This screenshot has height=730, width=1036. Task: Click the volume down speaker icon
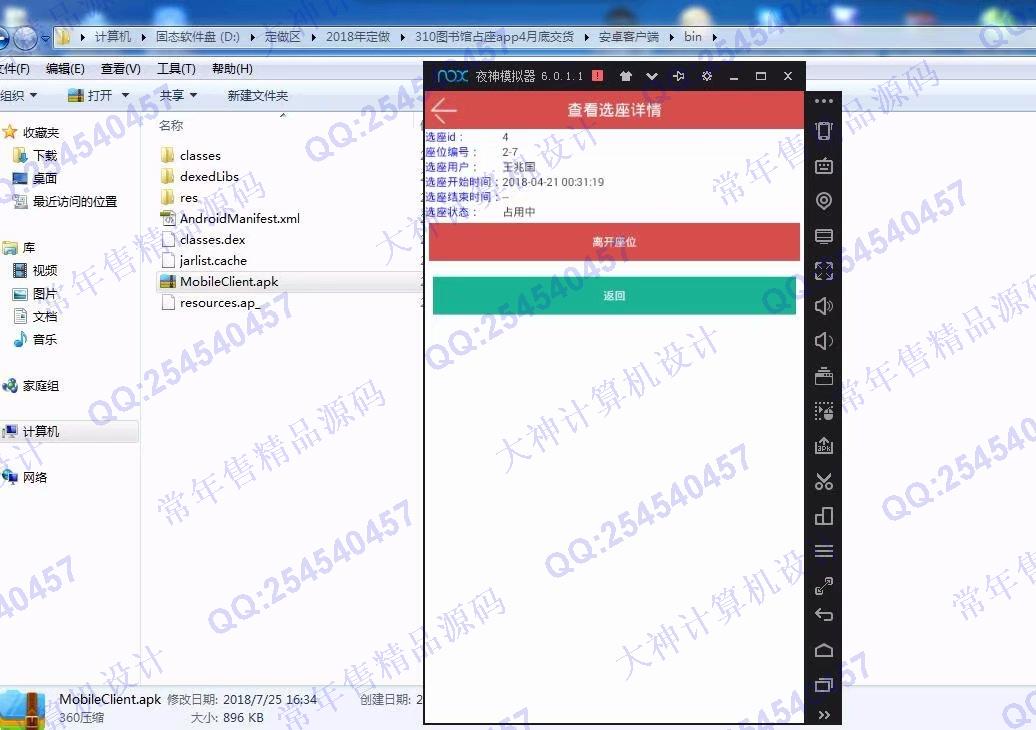pyautogui.click(x=824, y=341)
